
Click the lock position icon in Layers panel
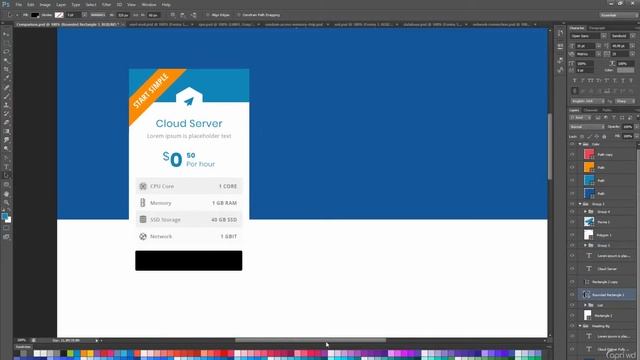click(x=597, y=136)
